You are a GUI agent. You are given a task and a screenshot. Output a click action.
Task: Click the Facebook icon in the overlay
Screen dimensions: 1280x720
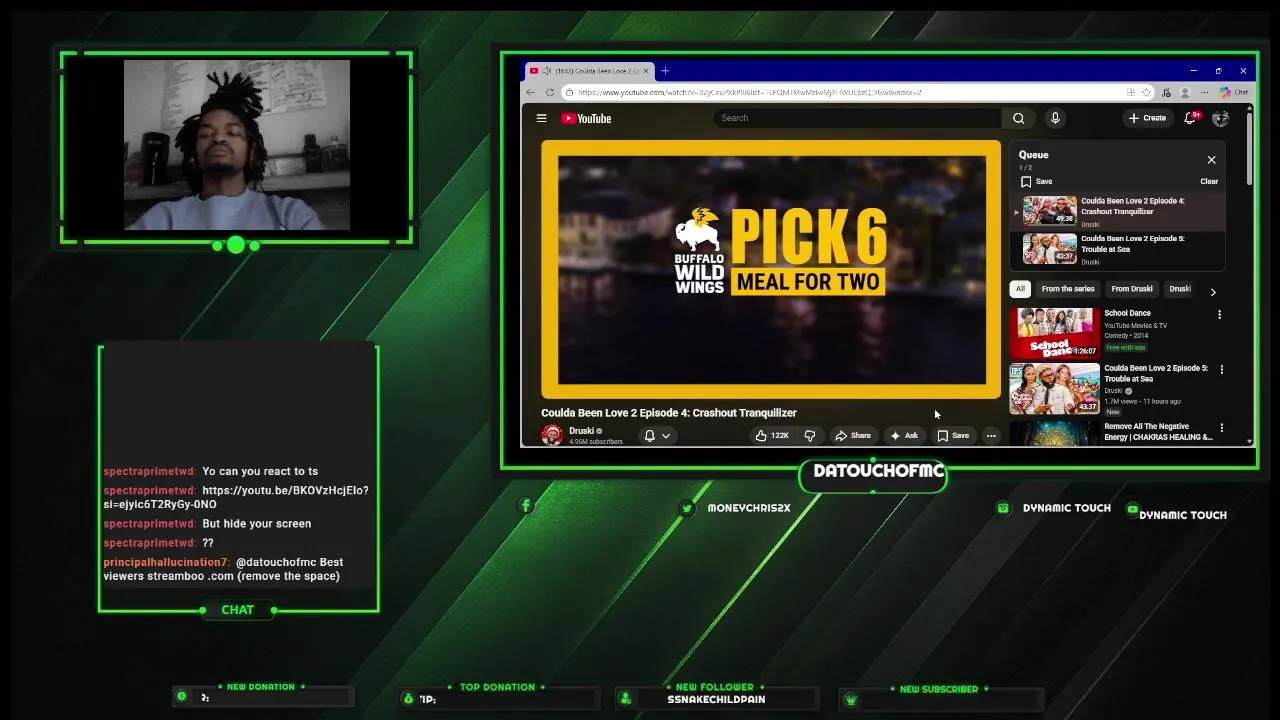pos(526,506)
